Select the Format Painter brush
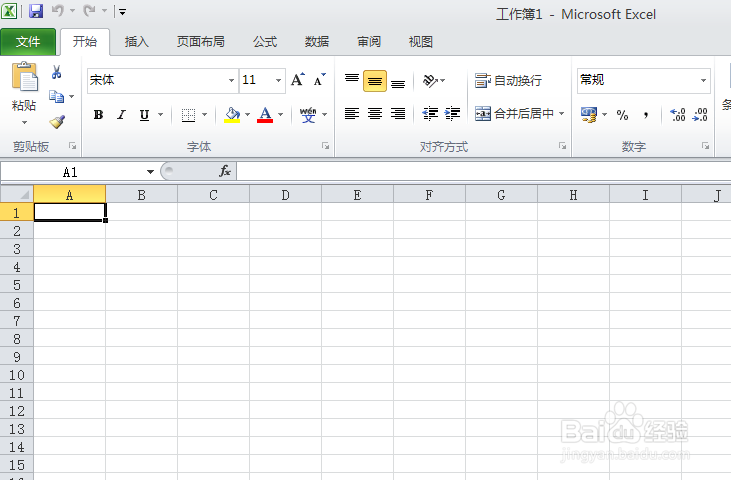Screen dimensions: 731x480 (x=57, y=122)
